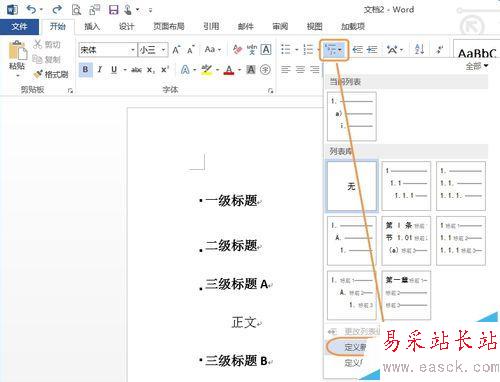
Task: Click the Cut scissors command
Action: pos(47,44)
